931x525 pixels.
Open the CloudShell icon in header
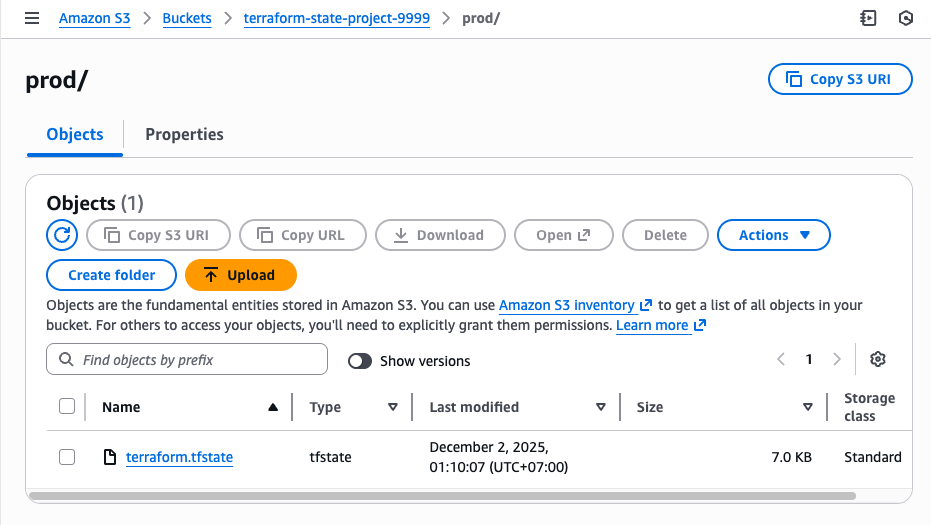click(x=868, y=18)
